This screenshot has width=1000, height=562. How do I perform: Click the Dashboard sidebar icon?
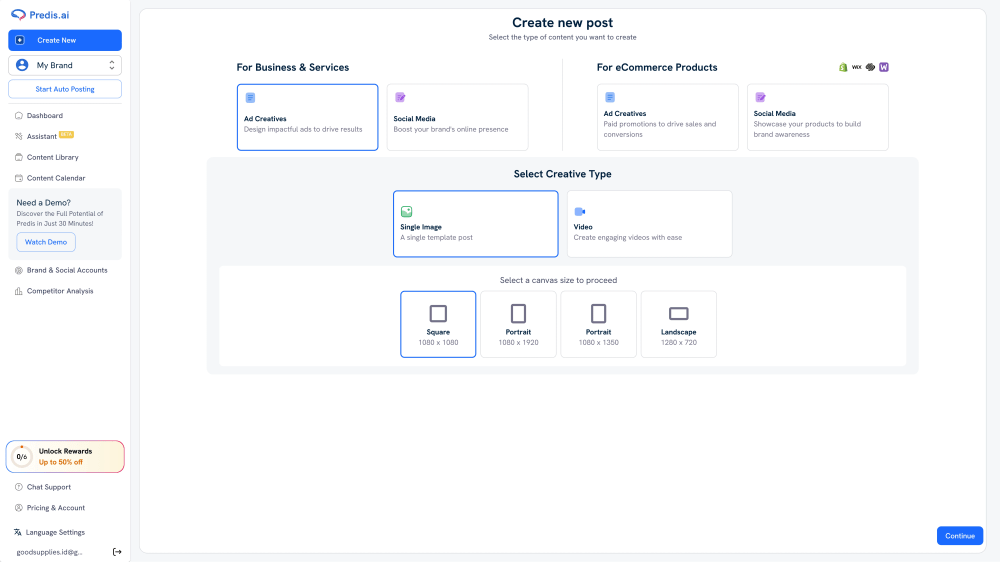[18, 115]
